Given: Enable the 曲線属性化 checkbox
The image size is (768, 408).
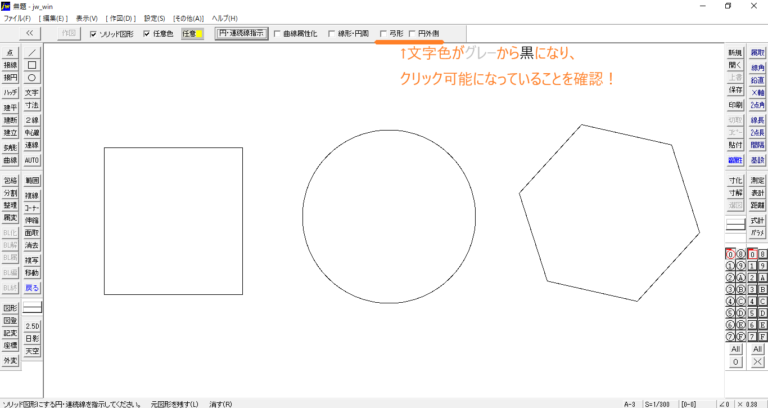Looking at the screenshot, I should pyautogui.click(x=277, y=33).
